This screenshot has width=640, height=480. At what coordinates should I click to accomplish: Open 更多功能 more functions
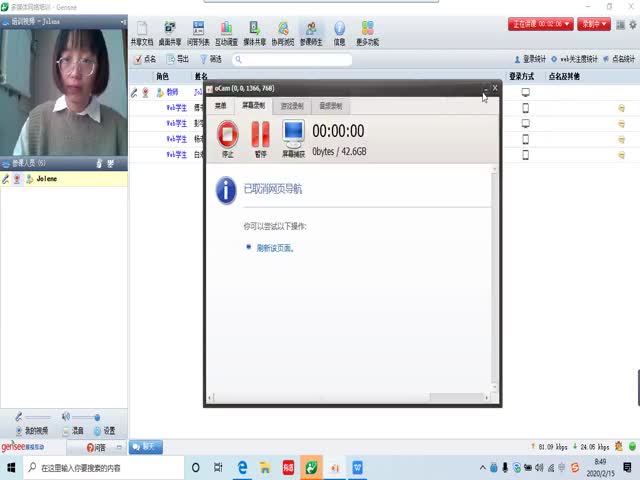click(367, 33)
